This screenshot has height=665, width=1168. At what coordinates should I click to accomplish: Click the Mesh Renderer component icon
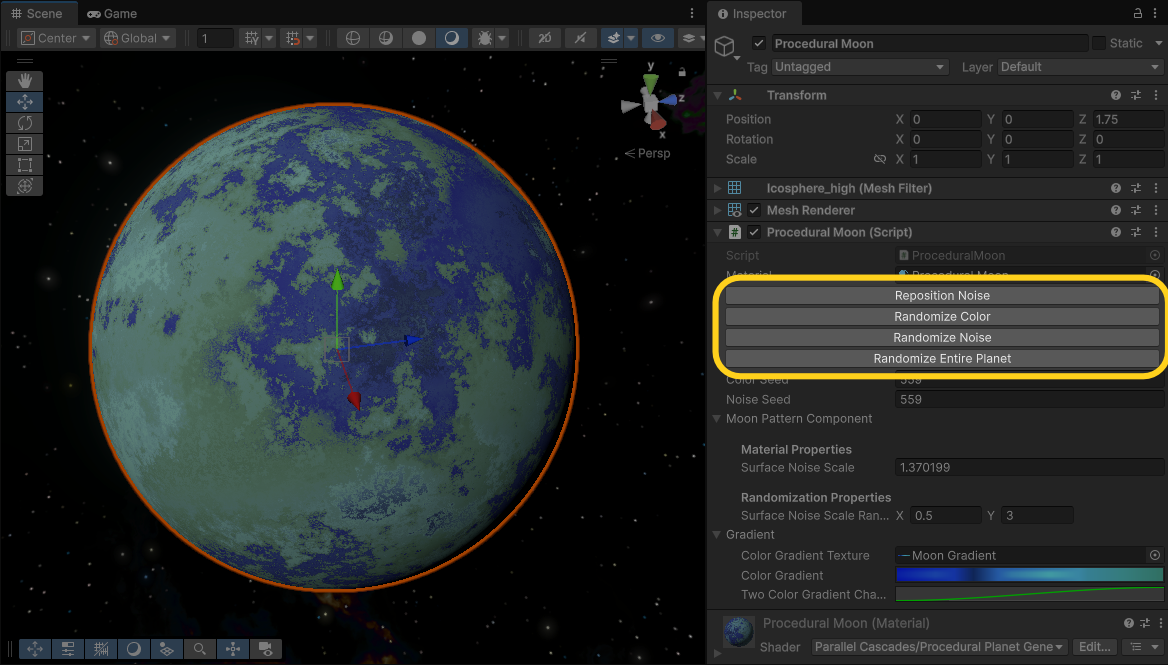point(735,210)
